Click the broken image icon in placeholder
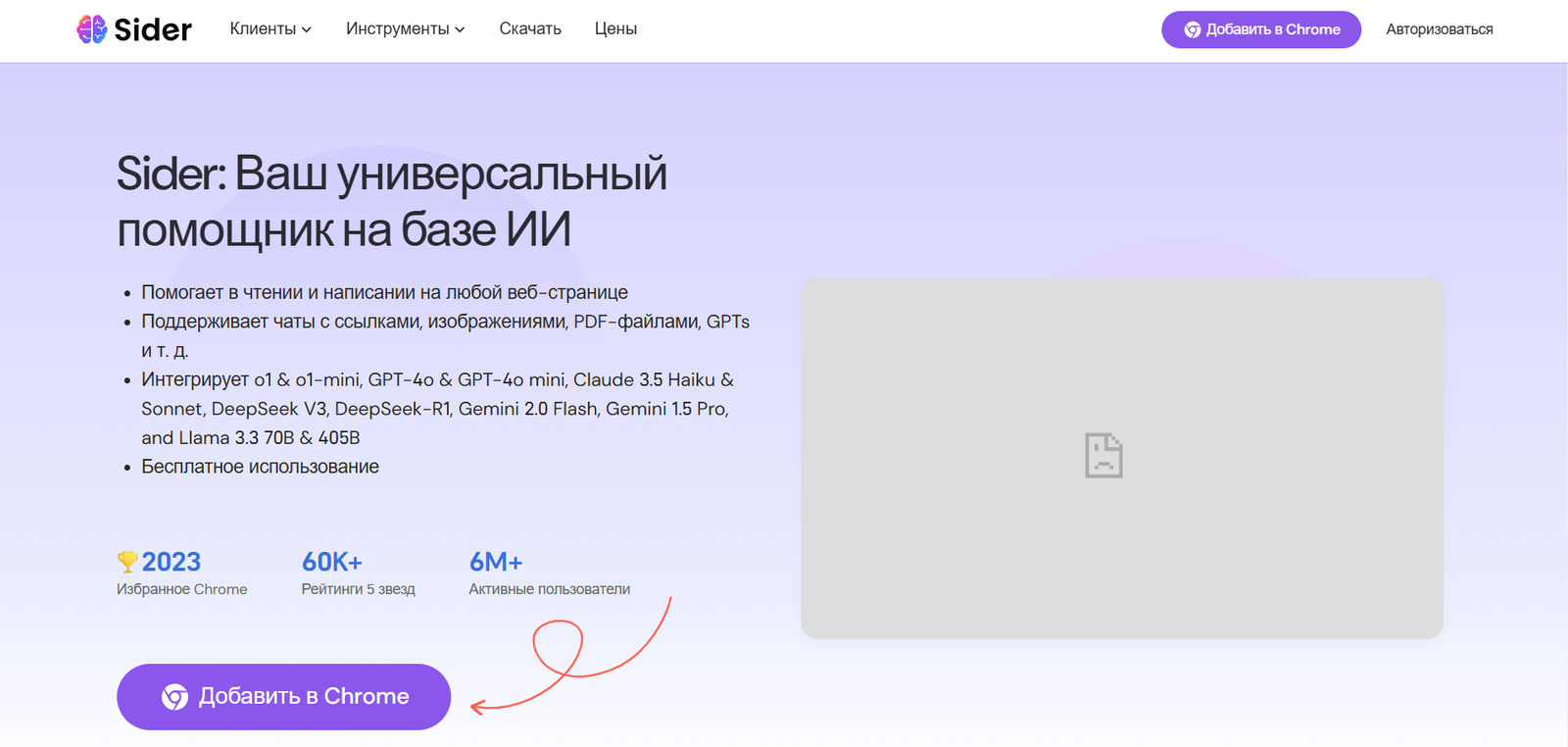Screen dimensions: 1568x747 click(x=1103, y=456)
